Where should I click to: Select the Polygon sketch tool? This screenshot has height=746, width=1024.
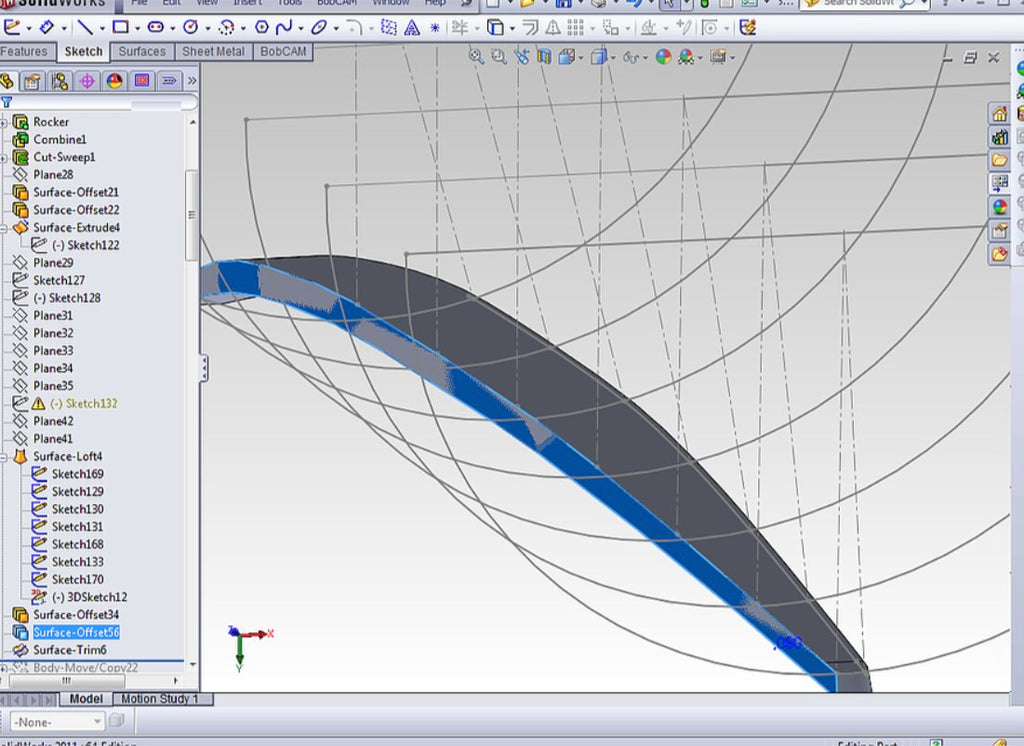tap(260, 28)
